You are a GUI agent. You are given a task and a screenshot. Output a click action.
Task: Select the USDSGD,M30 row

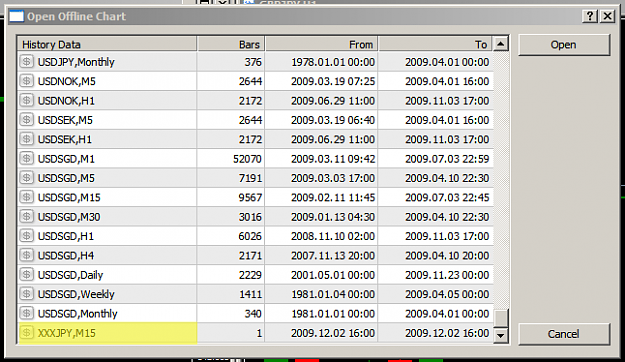pos(256,216)
